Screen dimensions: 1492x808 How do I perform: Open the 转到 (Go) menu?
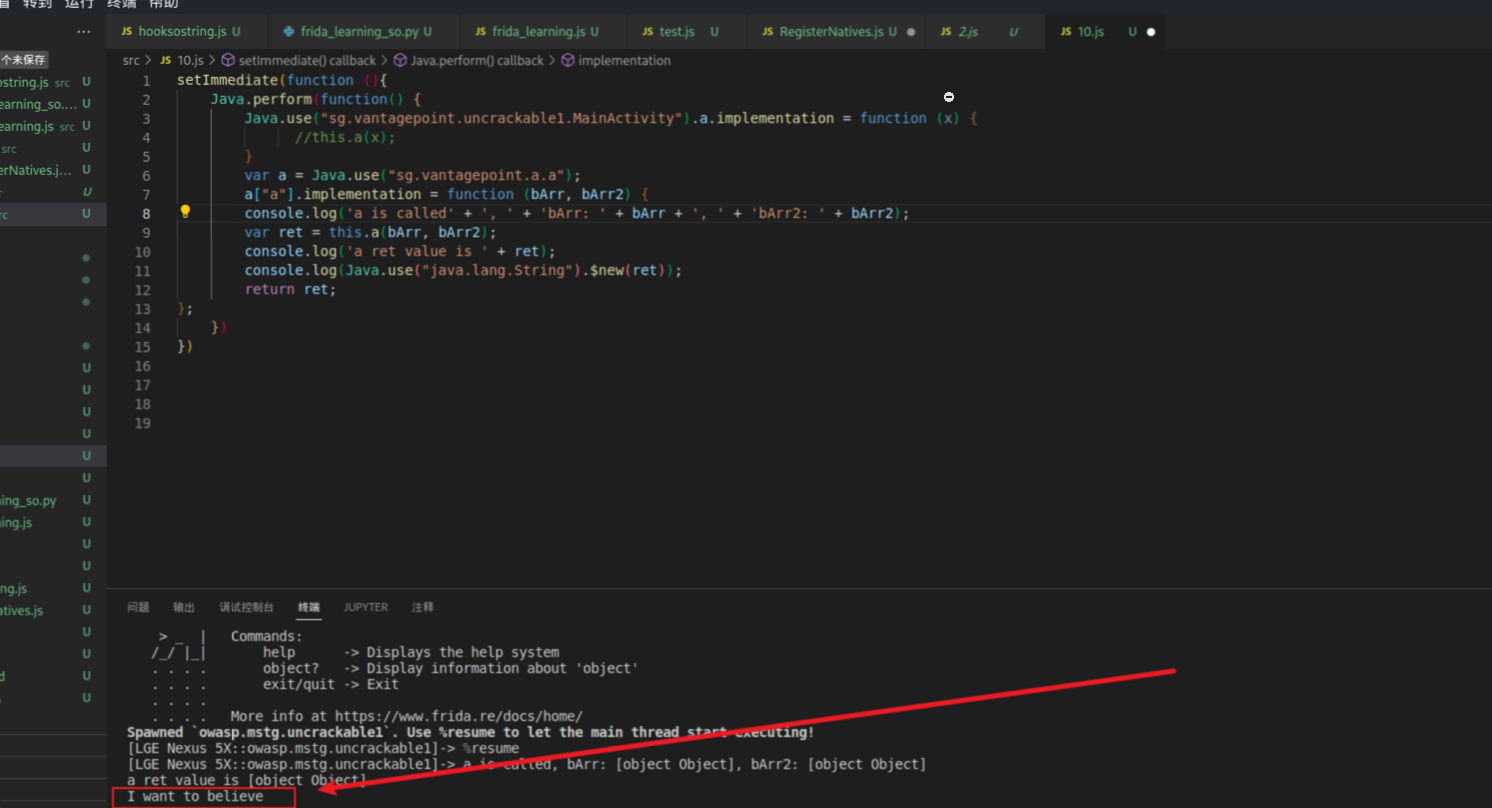37,4
